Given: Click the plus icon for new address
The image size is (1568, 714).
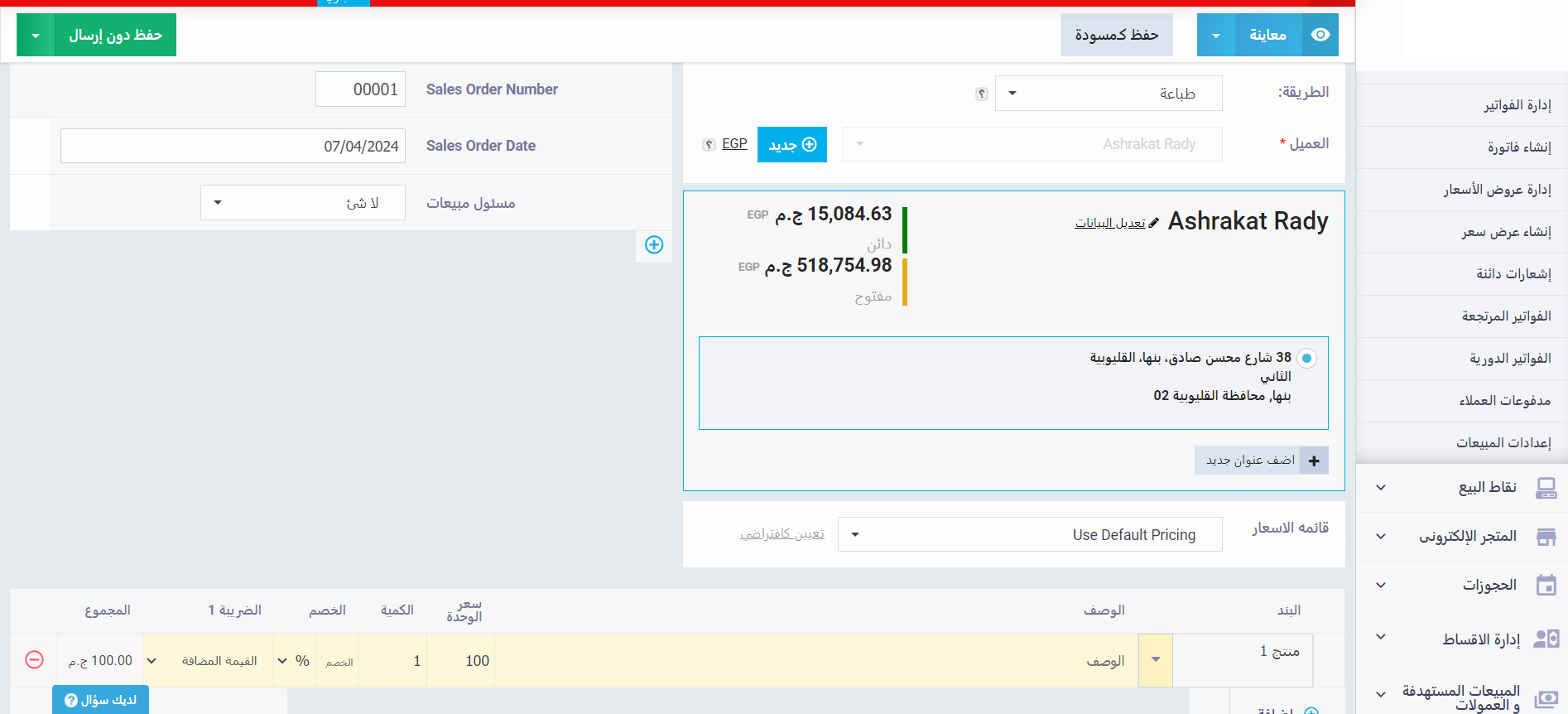Looking at the screenshot, I should 1314,461.
